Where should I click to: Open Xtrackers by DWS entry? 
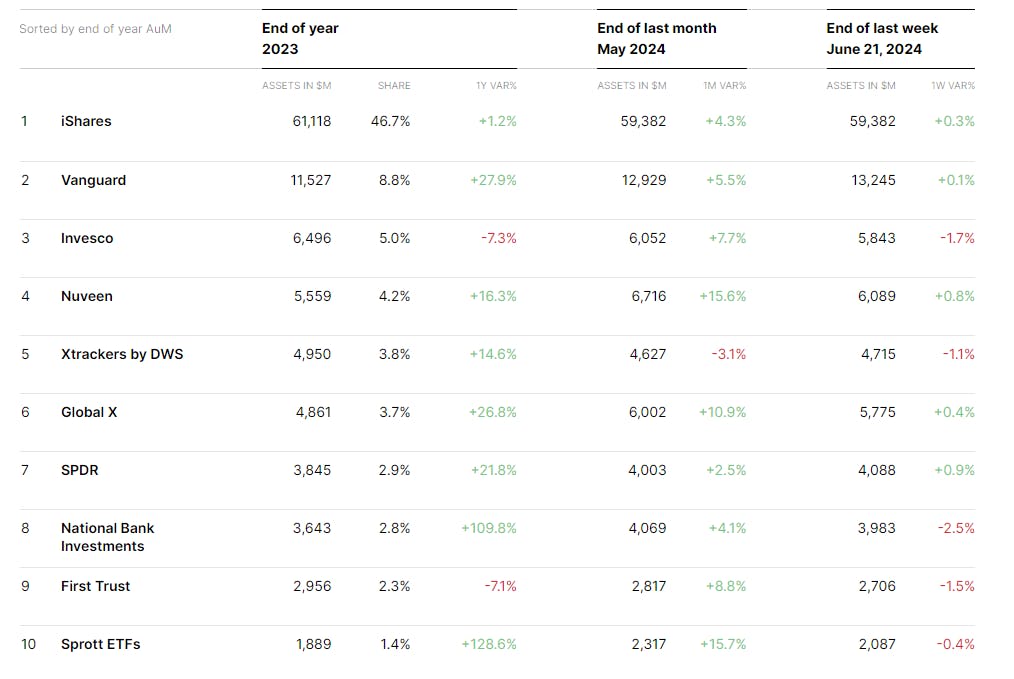click(122, 354)
